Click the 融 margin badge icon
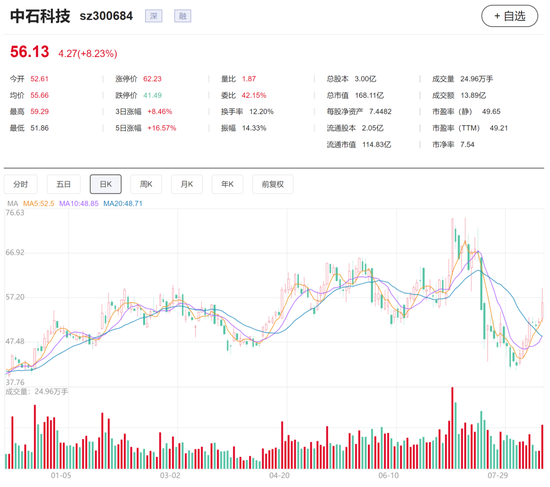The height and width of the screenshot is (487, 550). (182, 16)
